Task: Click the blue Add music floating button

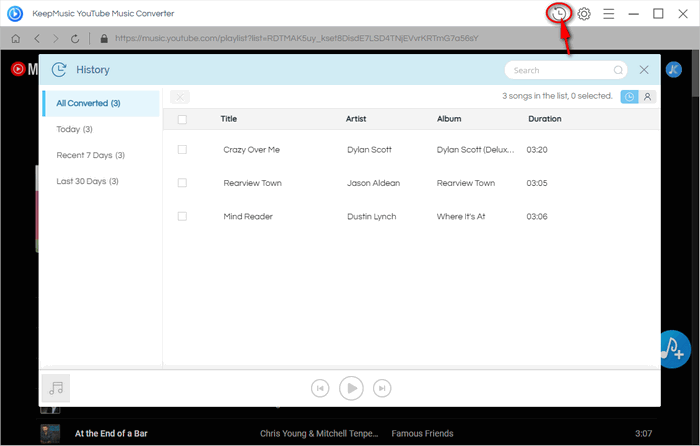Action: tap(675, 349)
